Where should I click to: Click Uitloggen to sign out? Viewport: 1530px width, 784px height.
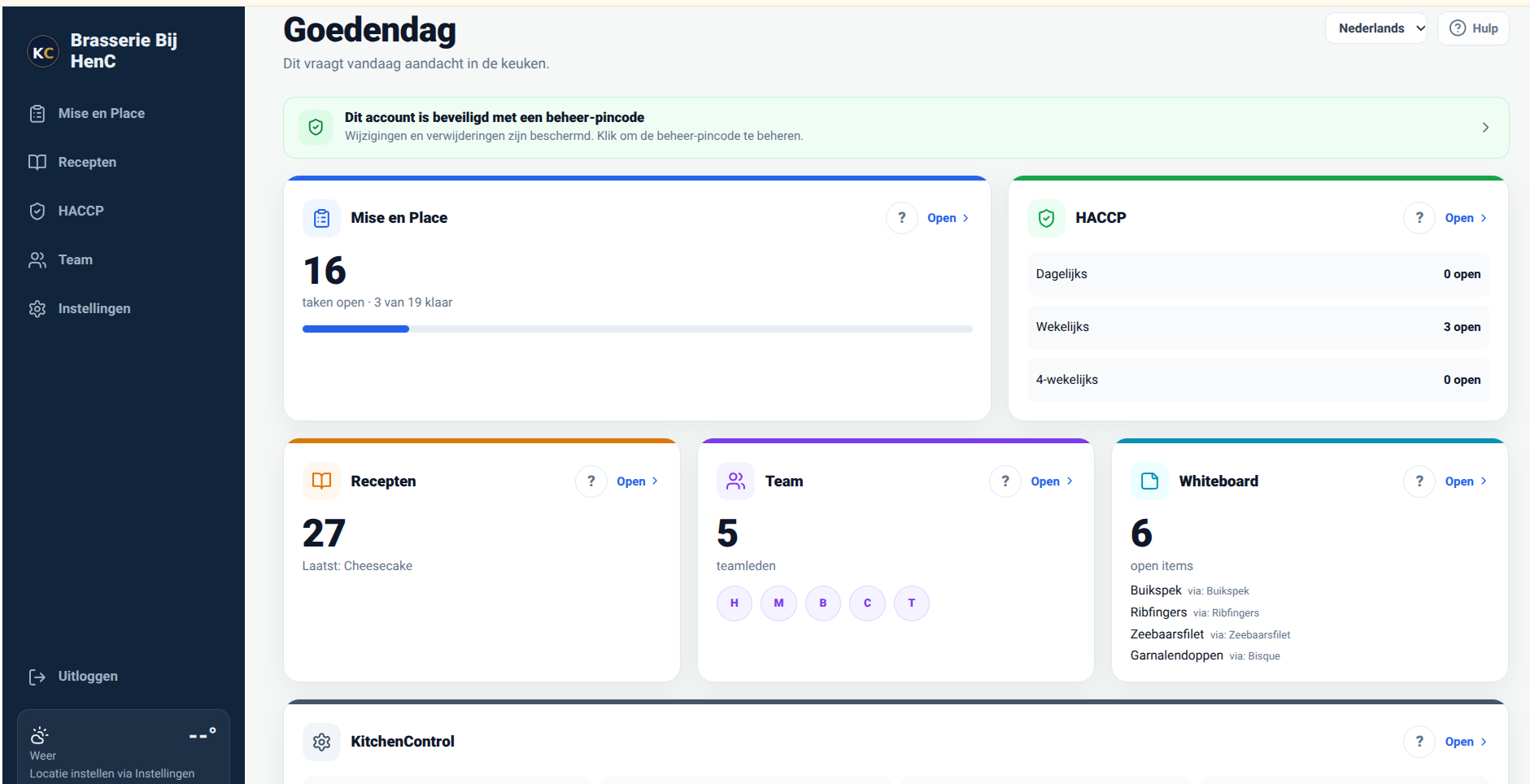click(123, 677)
